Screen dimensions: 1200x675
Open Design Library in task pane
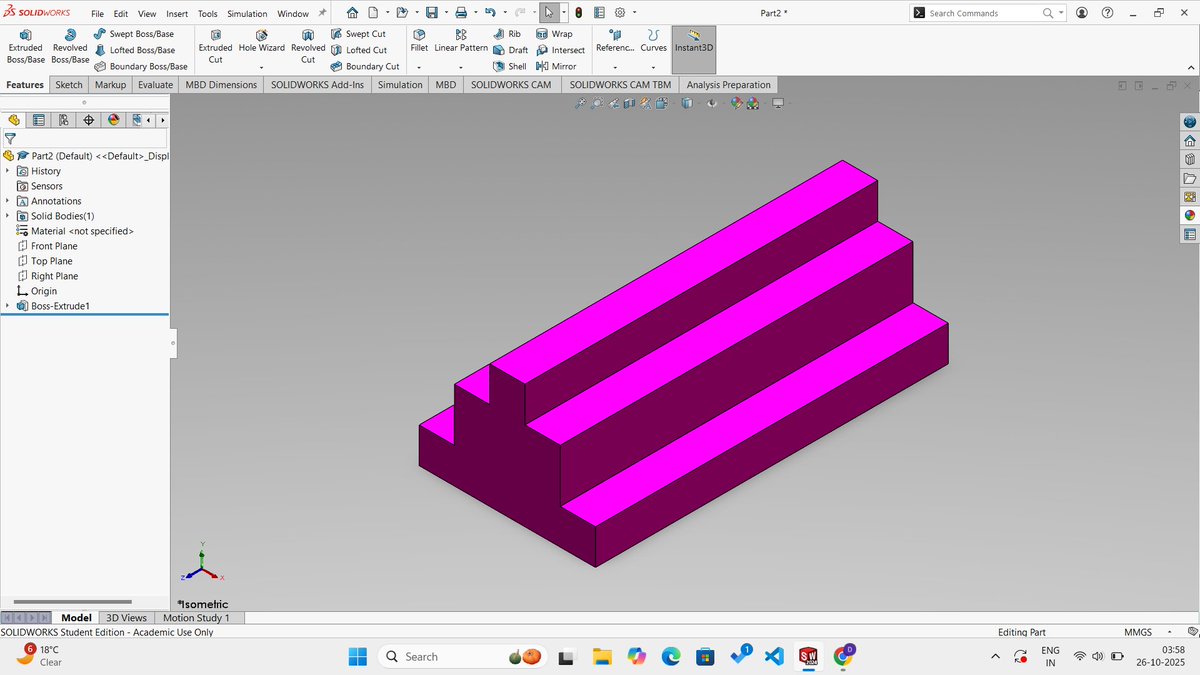coord(1189,159)
